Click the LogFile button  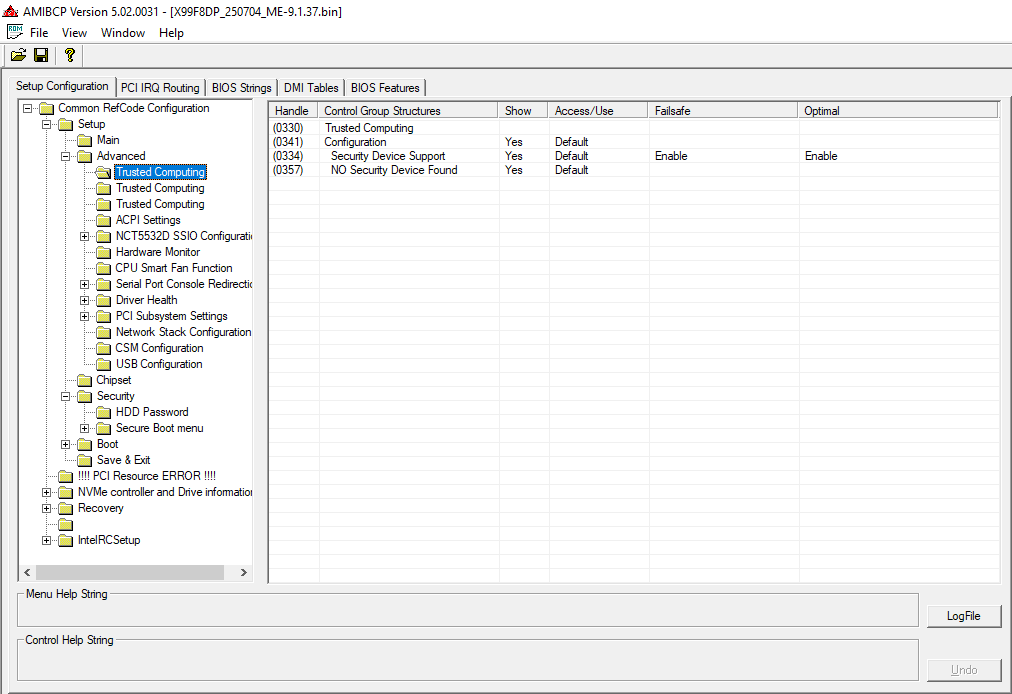pyautogui.click(x=964, y=617)
